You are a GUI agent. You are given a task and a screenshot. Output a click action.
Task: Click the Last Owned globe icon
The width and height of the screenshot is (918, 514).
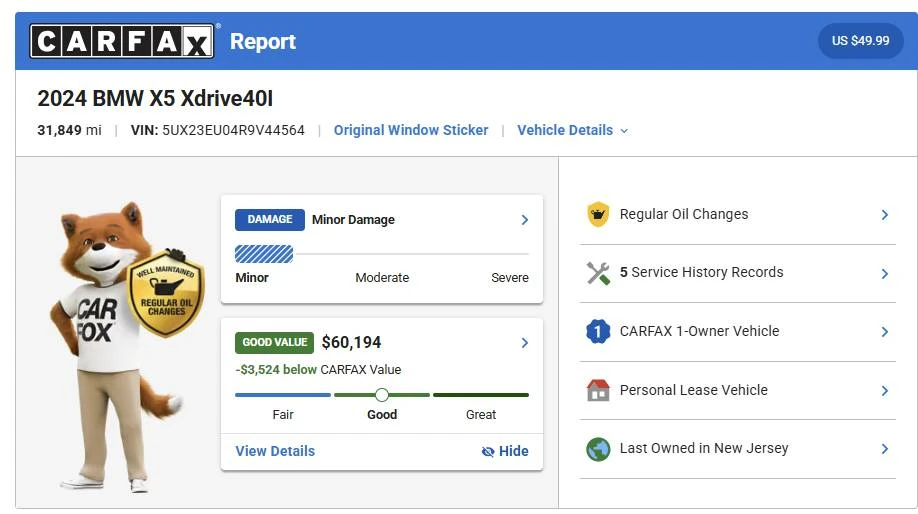tap(598, 449)
